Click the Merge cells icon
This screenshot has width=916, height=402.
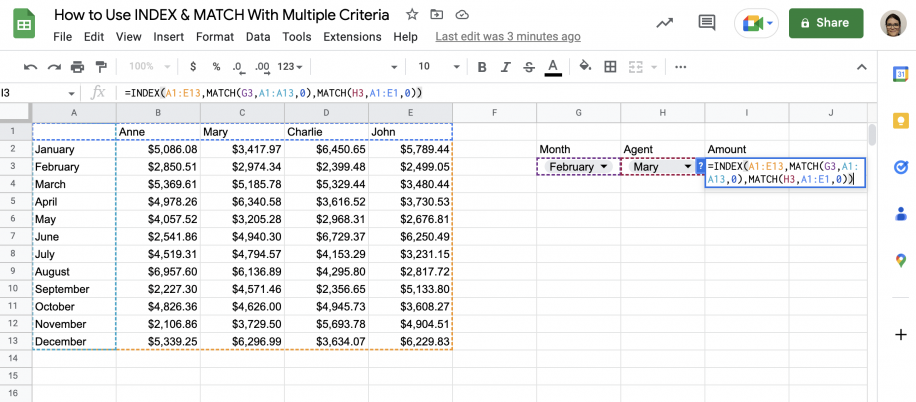point(636,67)
